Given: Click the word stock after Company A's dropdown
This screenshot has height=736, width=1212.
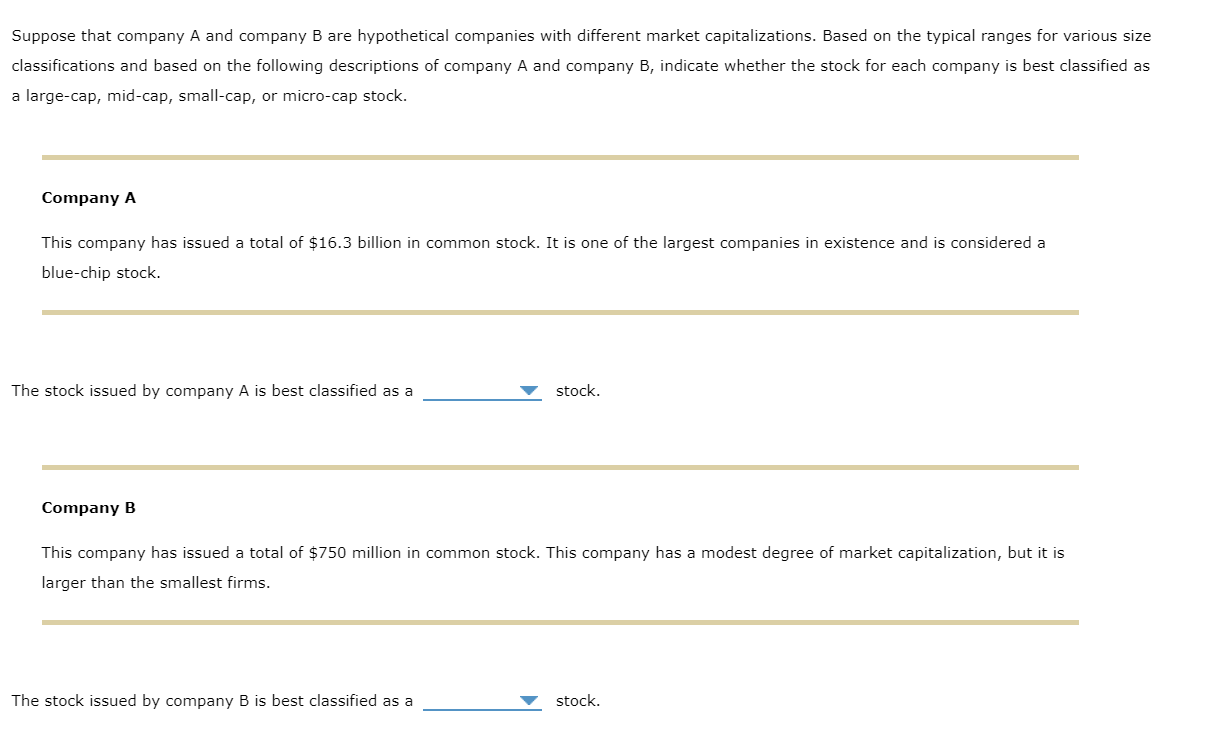Looking at the screenshot, I should tap(577, 390).
